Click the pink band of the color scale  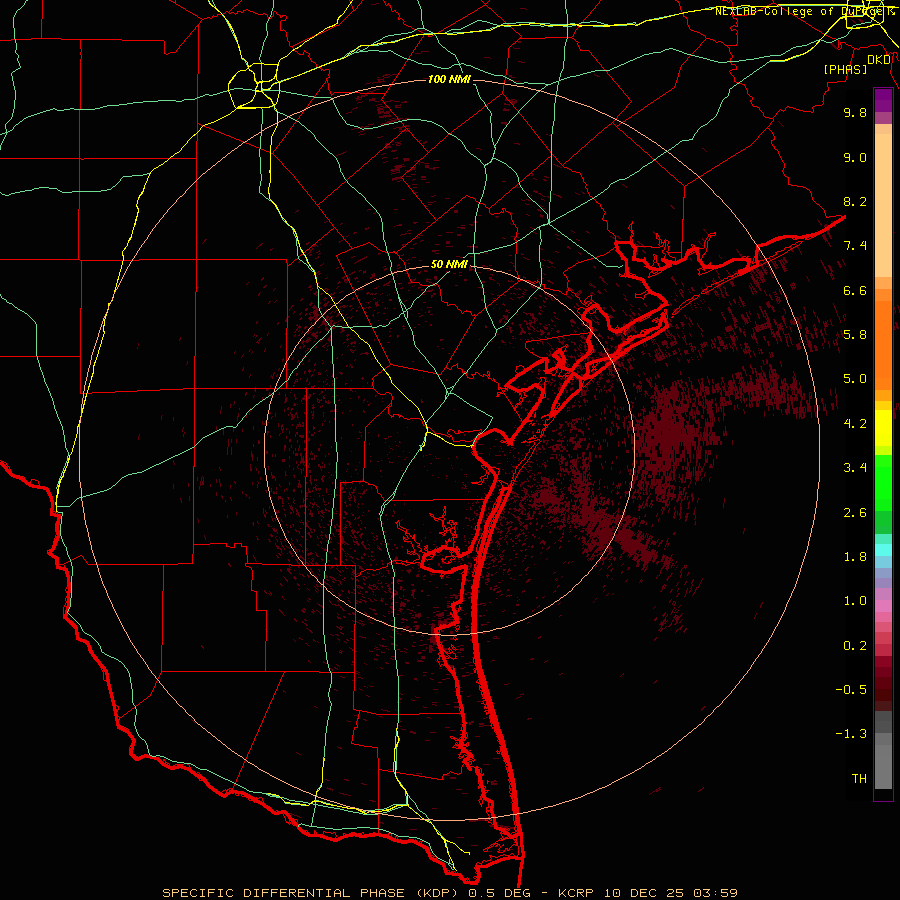point(883,606)
